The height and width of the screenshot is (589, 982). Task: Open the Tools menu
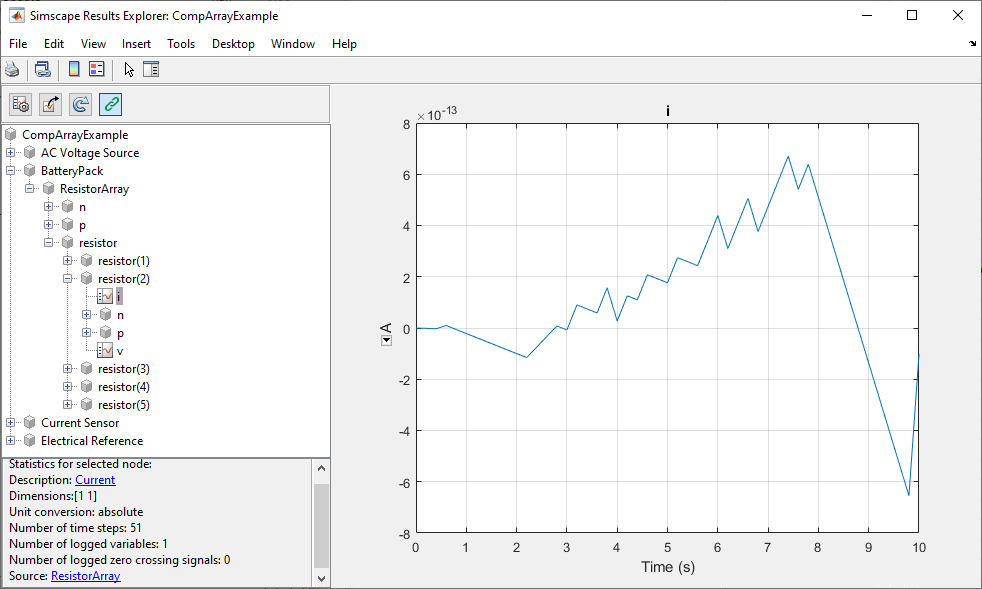[181, 43]
